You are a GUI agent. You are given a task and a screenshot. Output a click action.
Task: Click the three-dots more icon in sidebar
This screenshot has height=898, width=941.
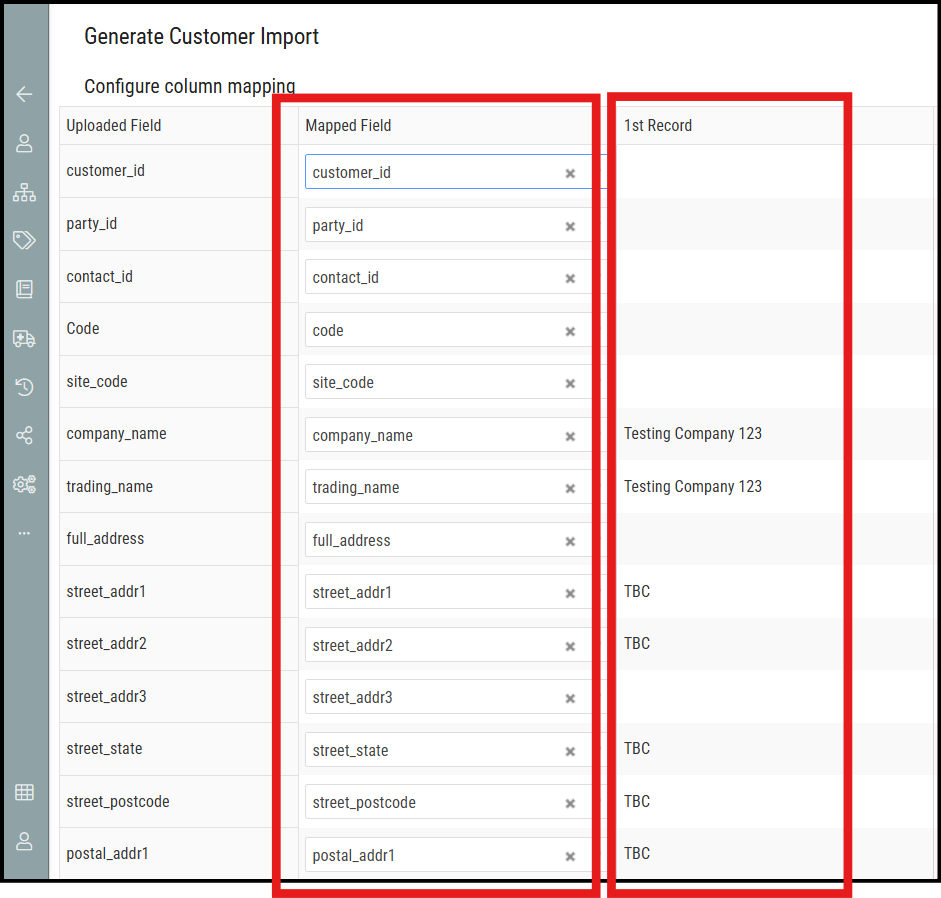[x=24, y=533]
